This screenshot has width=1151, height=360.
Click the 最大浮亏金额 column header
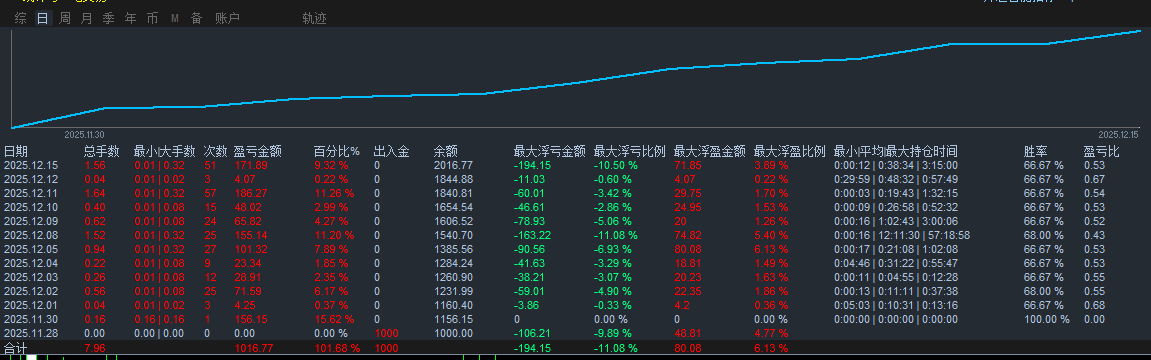pos(549,151)
